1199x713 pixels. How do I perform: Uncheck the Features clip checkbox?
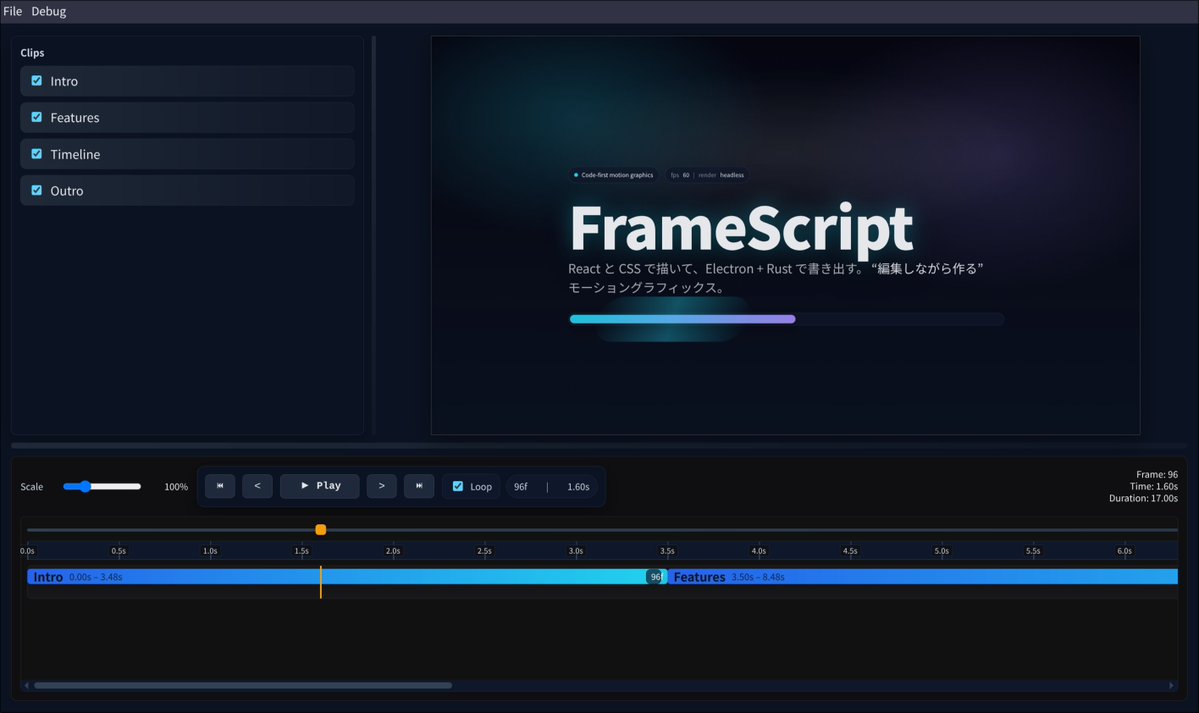click(x=37, y=117)
